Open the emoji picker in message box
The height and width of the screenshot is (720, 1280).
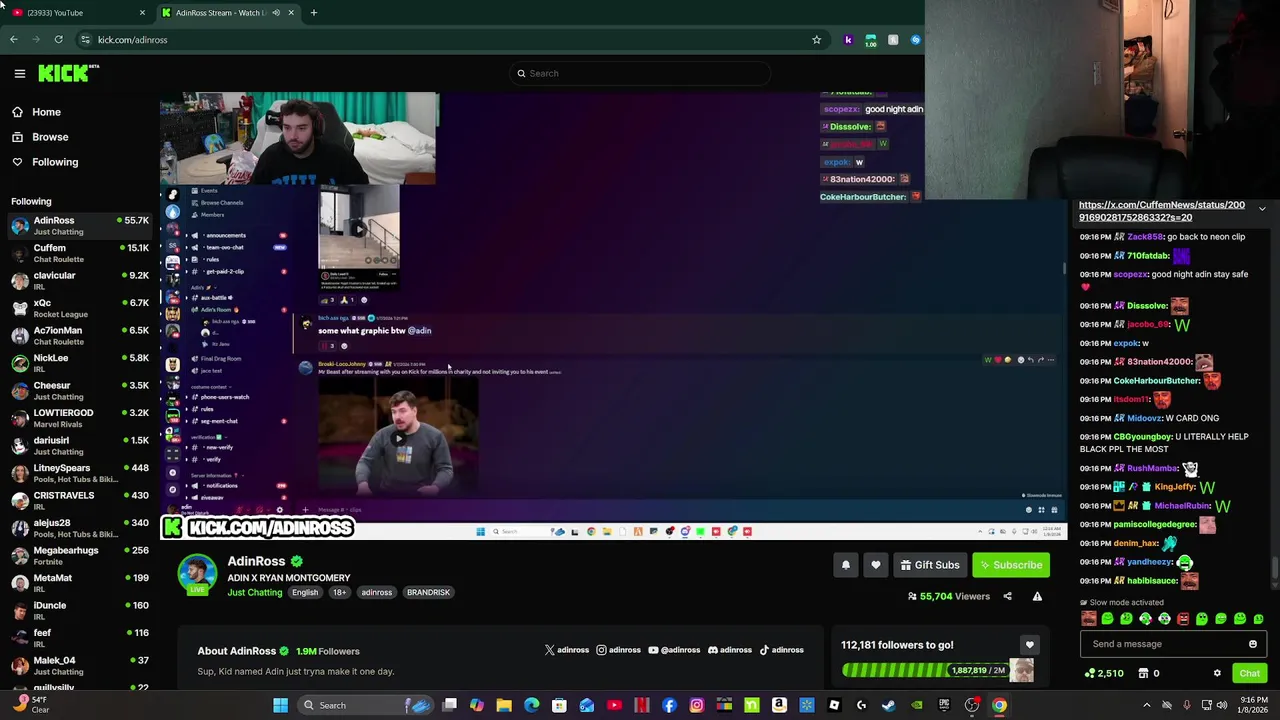(1252, 644)
